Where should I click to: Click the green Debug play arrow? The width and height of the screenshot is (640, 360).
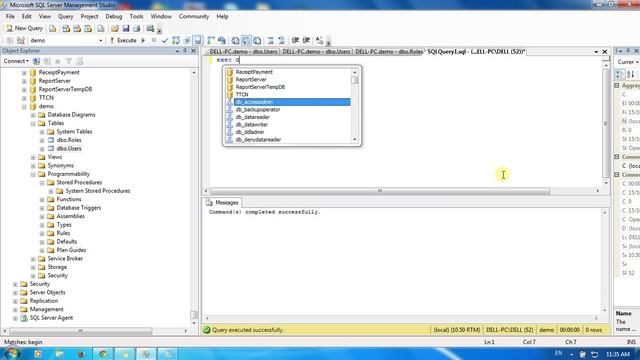point(143,40)
